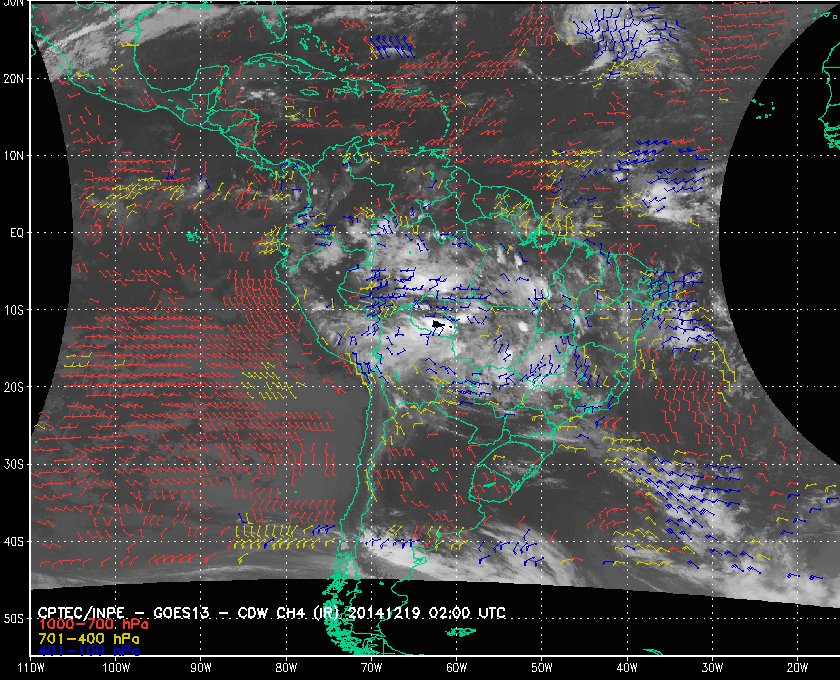The height and width of the screenshot is (680, 840).
Task: Click the 20S latitude label
Action: [14, 387]
